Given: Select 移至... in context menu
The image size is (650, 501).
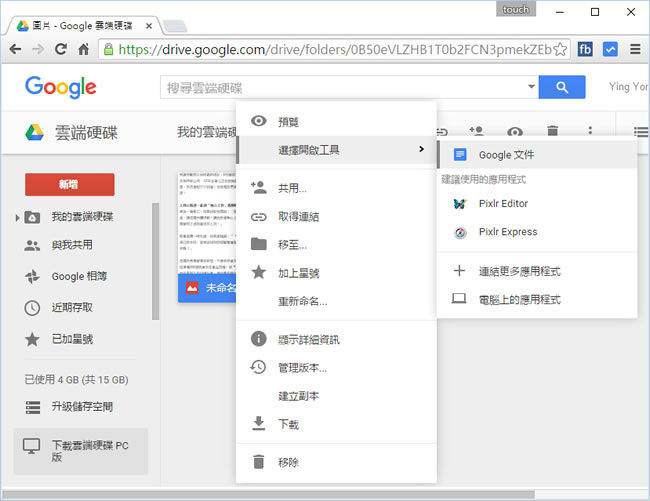Looking at the screenshot, I should coord(336,245).
